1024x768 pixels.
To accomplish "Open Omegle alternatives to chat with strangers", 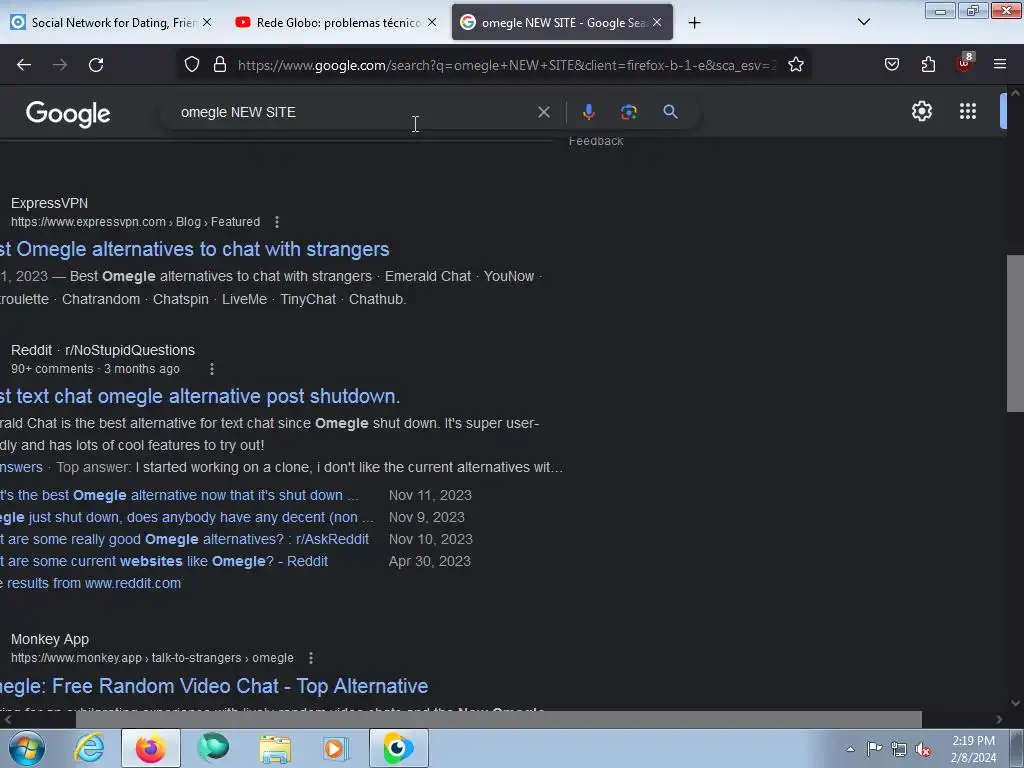I will pos(195,249).
